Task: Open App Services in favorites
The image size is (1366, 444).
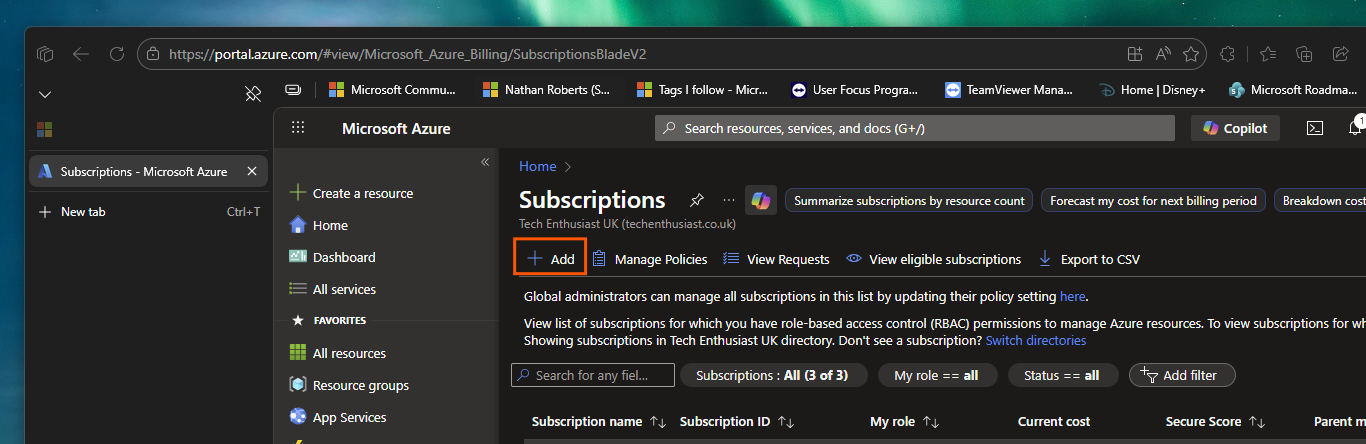Action: pyautogui.click(x=338, y=417)
